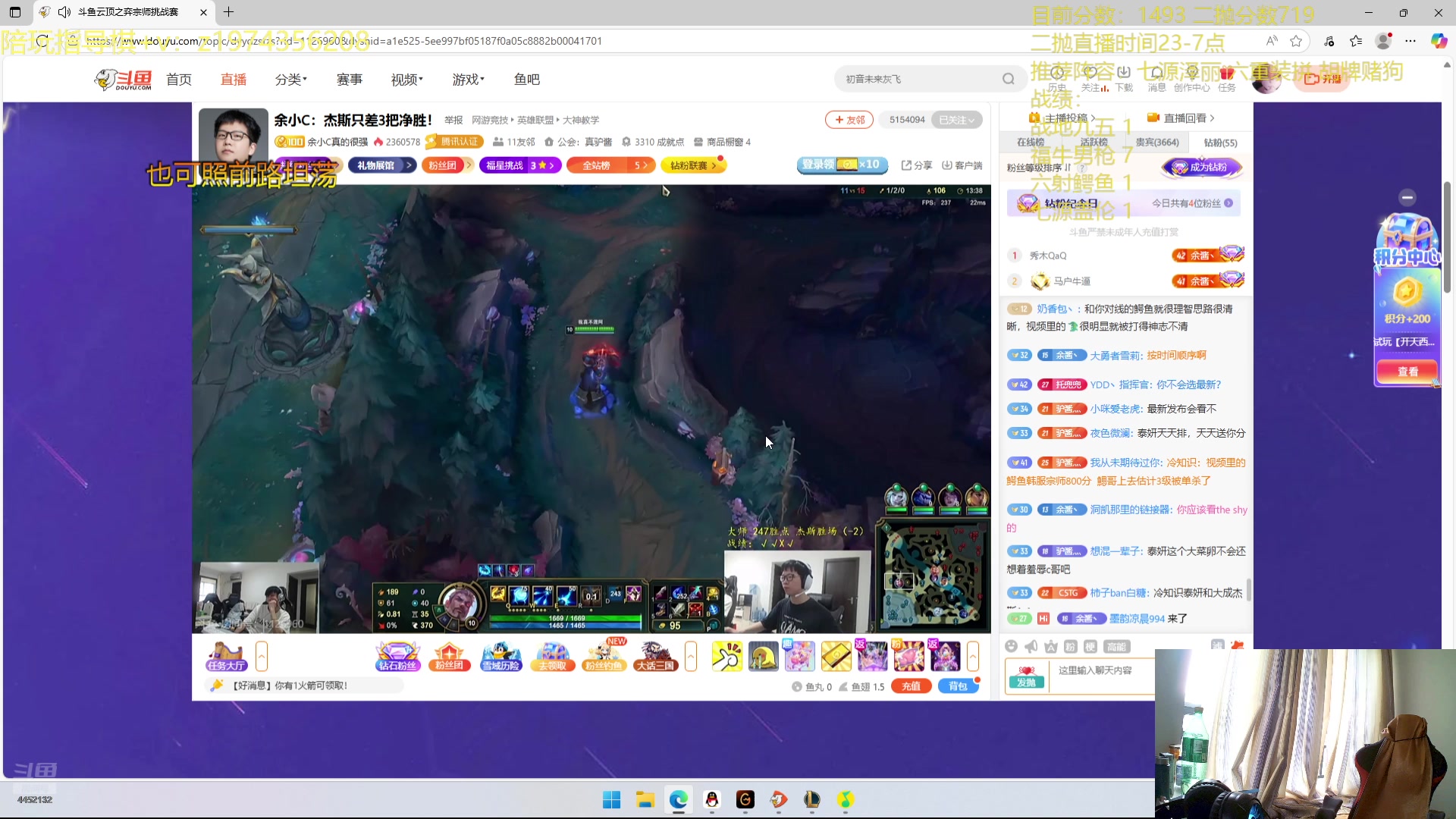Open the QQ penguin taskbar icon

coord(711,799)
